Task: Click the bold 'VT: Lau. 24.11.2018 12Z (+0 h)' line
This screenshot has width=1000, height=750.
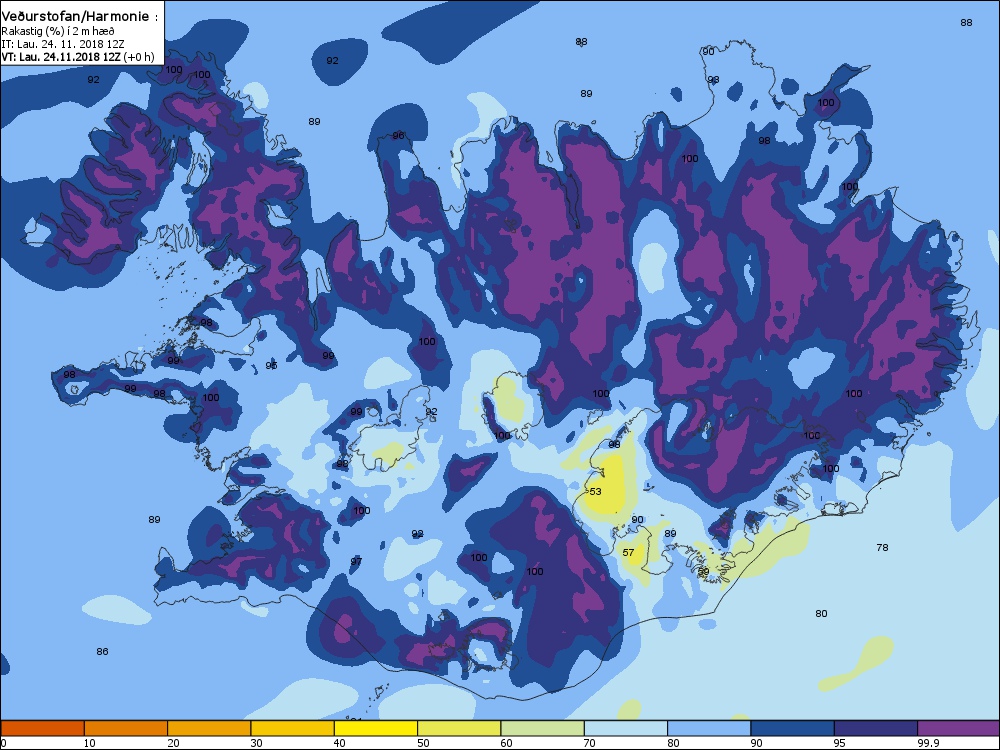Action: (78, 57)
